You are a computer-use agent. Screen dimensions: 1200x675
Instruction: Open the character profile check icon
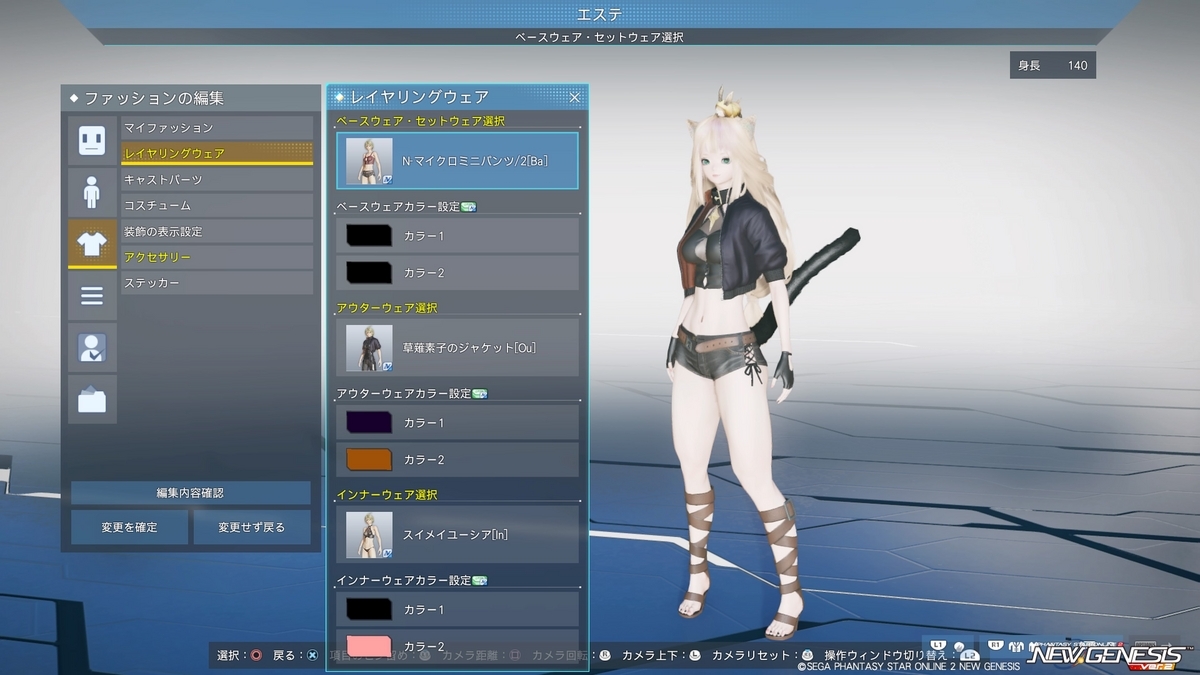click(92, 348)
